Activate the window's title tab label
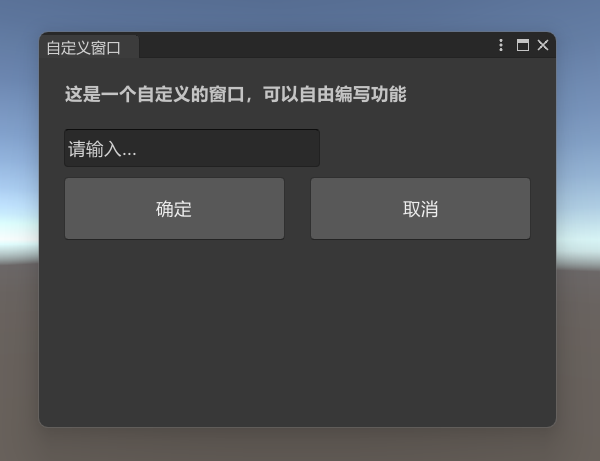600x461 pixels. coord(83,48)
